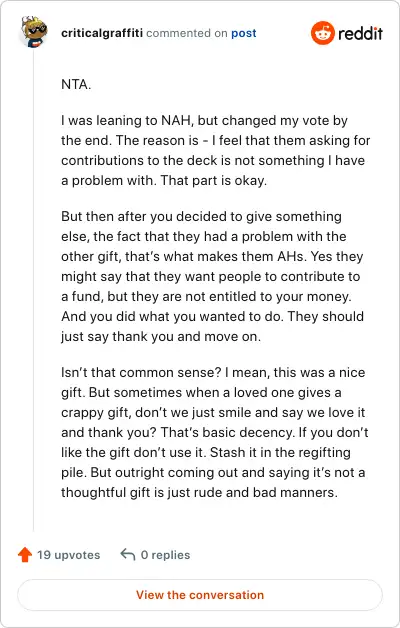Click paragraph starting 'I was leaning to NAH'

pos(215,150)
